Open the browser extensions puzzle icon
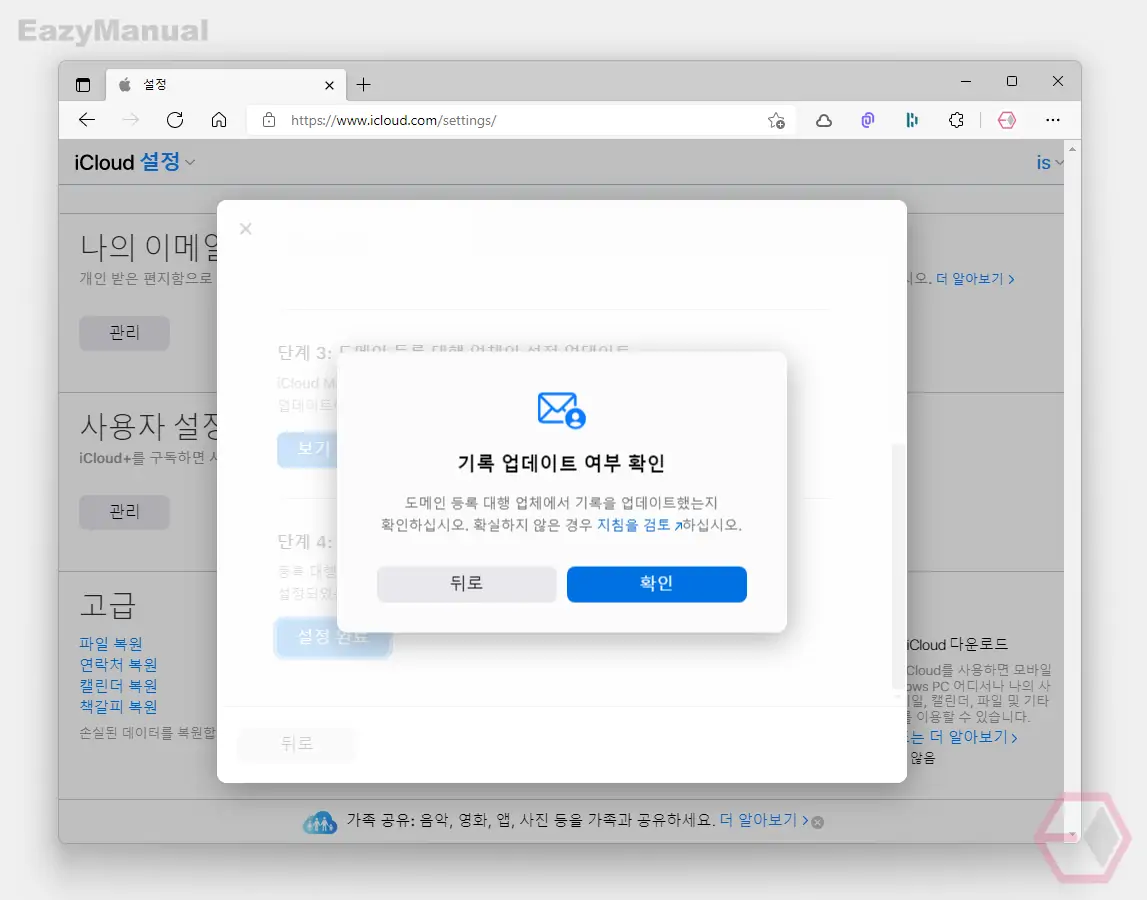This screenshot has width=1147, height=900. click(956, 120)
